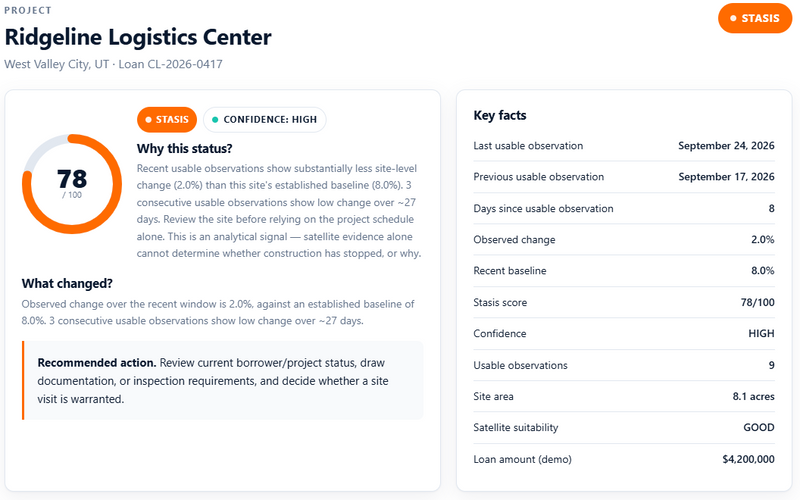Click the orange STASIS pill above Why this status
This screenshot has width=800, height=500.
point(167,119)
